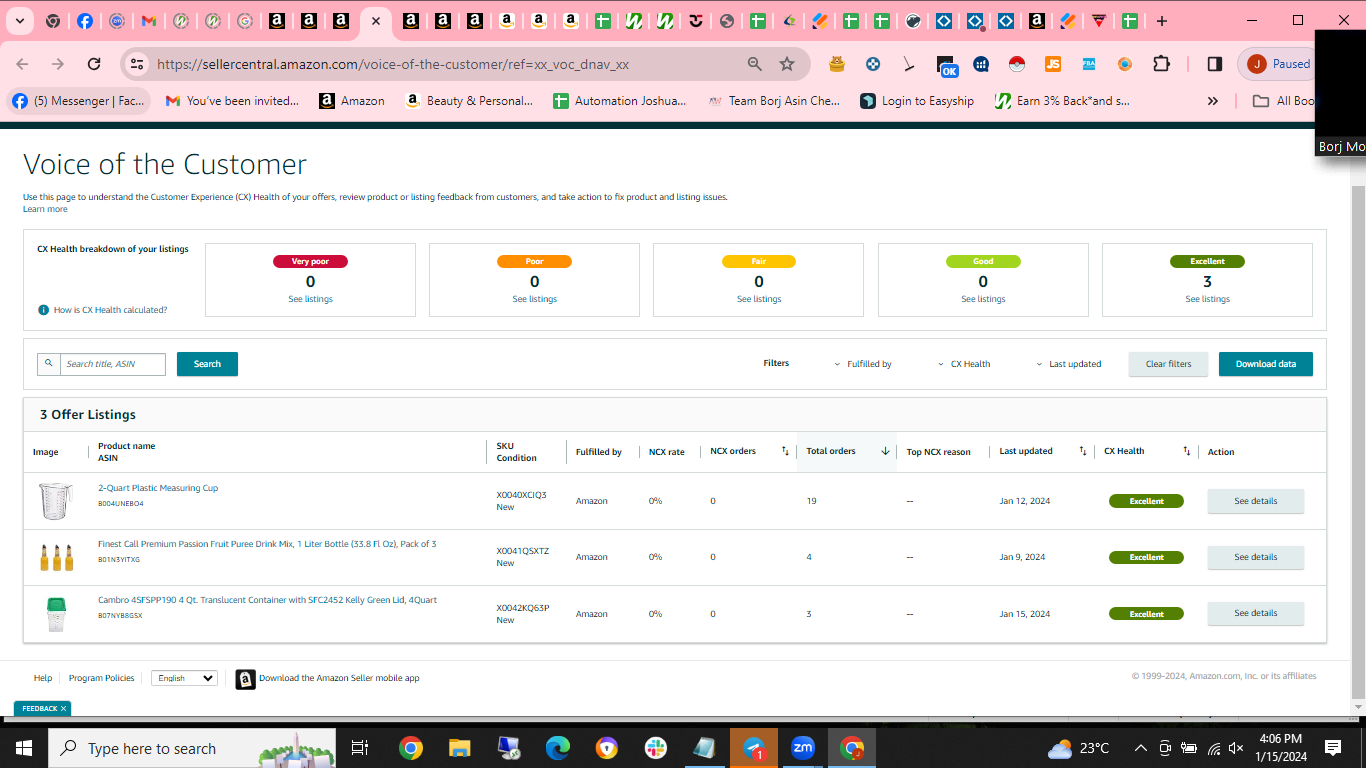The width and height of the screenshot is (1366, 768).
Task: Open the All Bookmarks folder
Action: click(x=1285, y=101)
